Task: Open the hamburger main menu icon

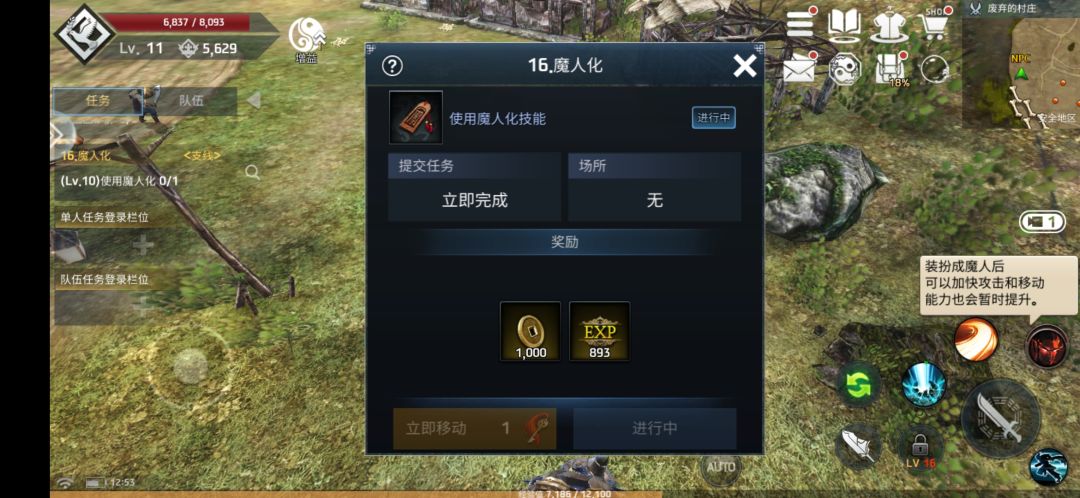Action: [800, 25]
